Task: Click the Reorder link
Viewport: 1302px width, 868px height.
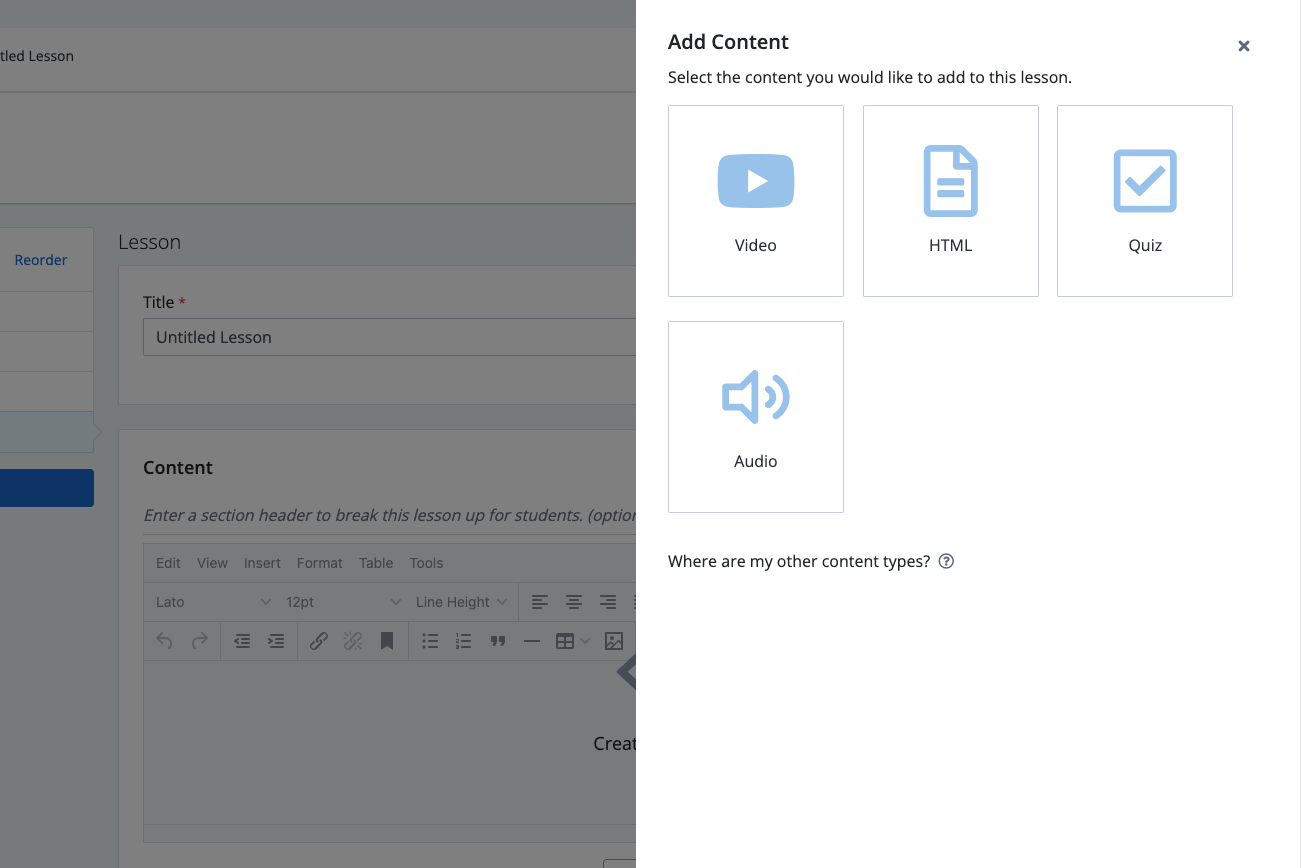Action: click(x=41, y=260)
